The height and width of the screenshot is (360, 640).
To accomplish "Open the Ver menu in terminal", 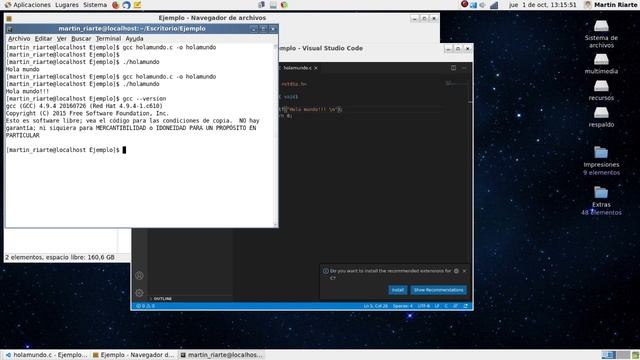I will click(x=62, y=38).
